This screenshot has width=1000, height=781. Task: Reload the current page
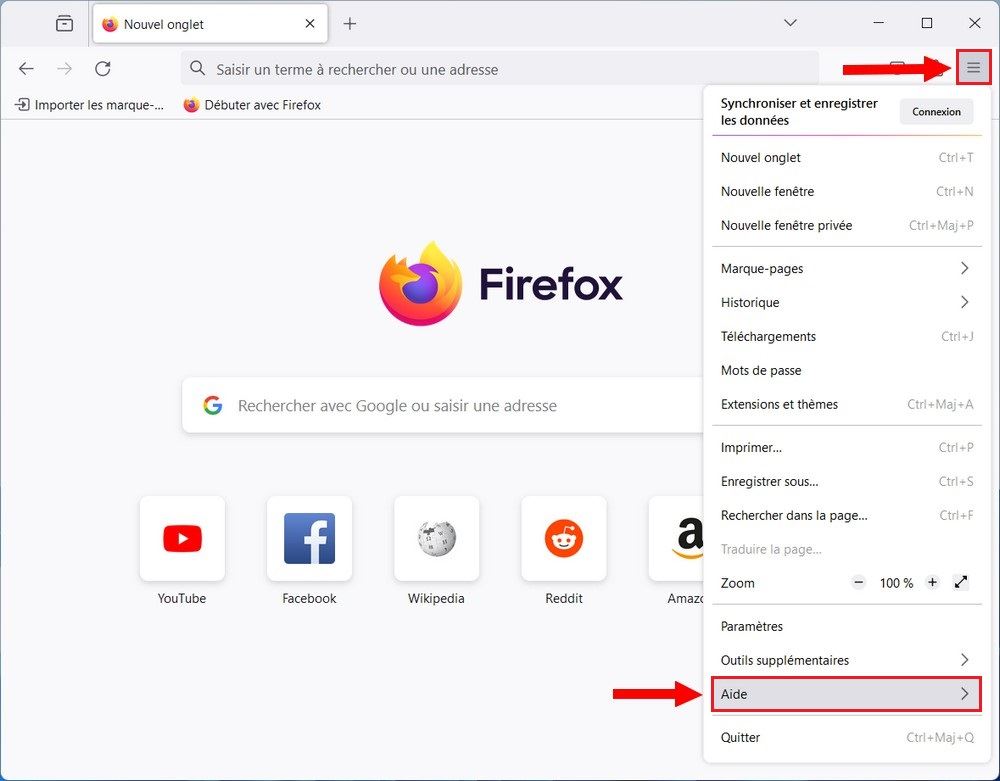(x=103, y=69)
